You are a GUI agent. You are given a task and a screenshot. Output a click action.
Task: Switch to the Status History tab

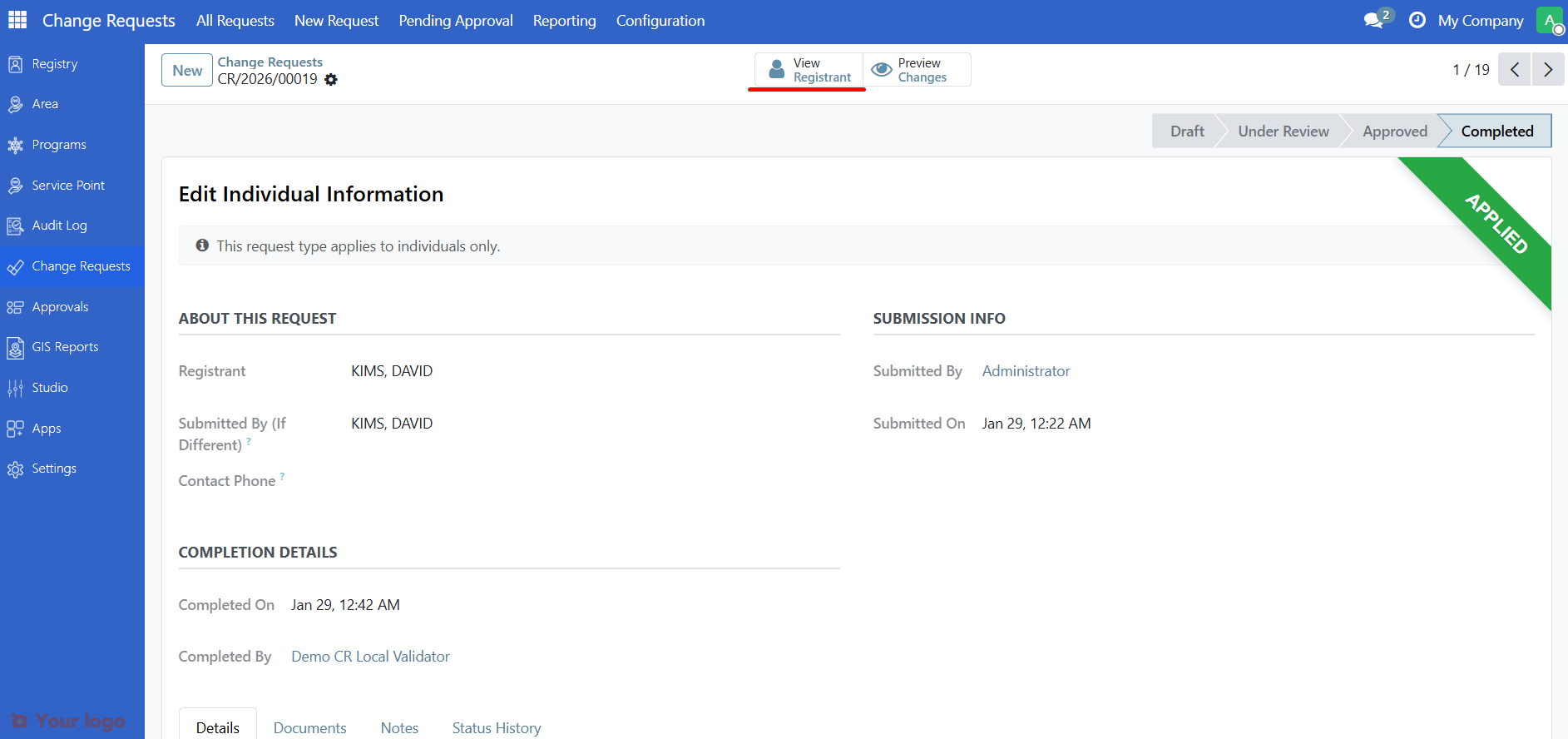click(496, 727)
